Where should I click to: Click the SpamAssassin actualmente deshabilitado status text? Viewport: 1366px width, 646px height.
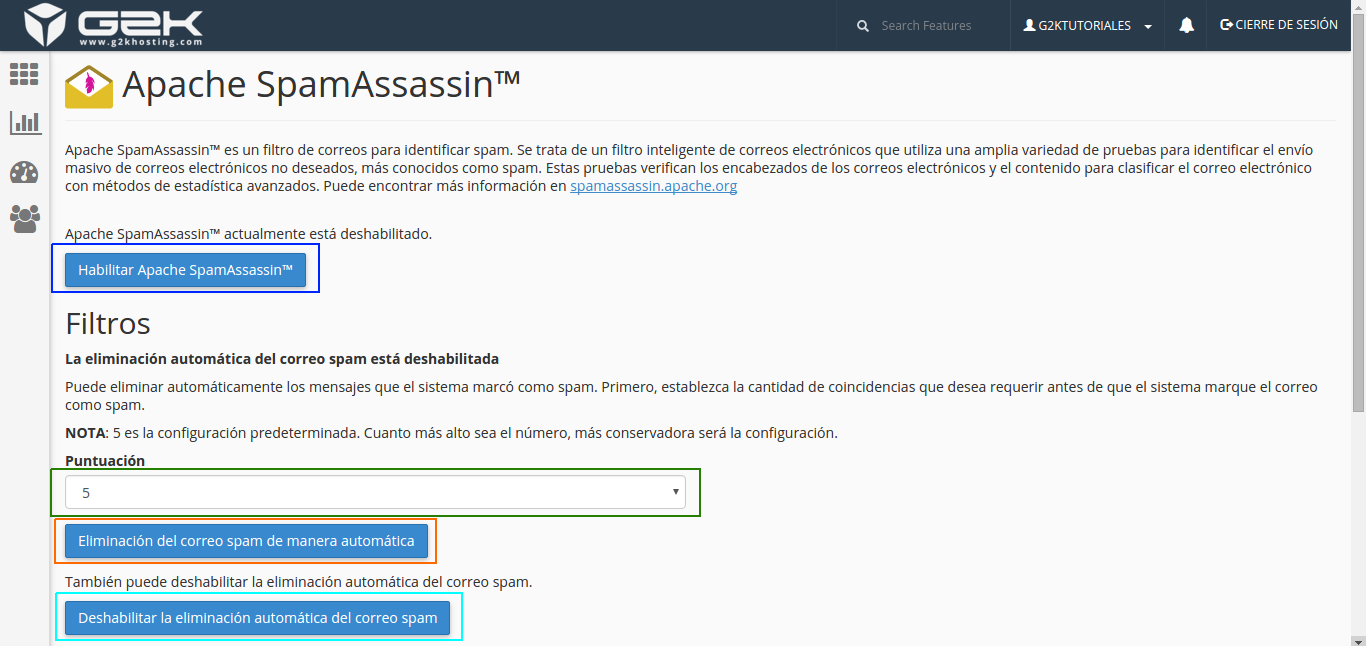pos(248,234)
